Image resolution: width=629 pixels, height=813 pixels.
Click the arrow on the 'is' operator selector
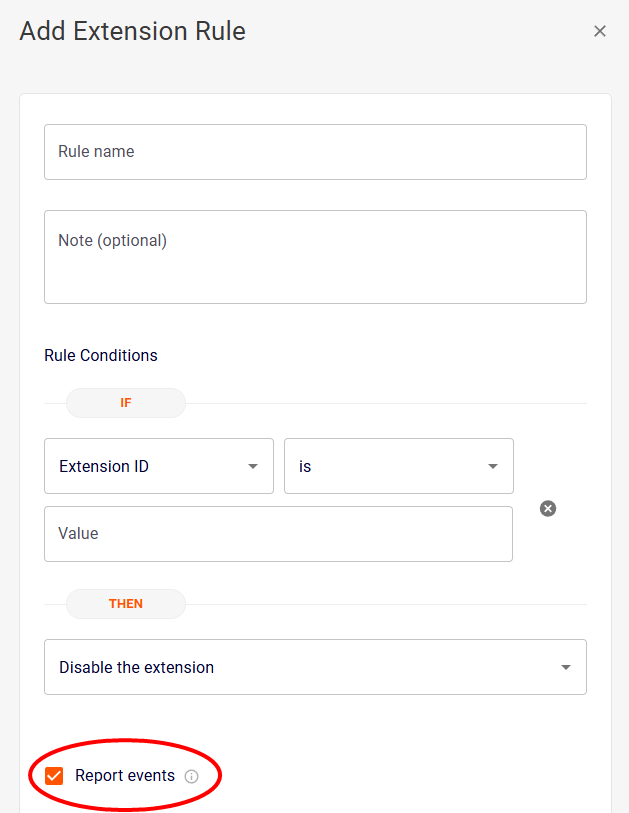point(493,467)
